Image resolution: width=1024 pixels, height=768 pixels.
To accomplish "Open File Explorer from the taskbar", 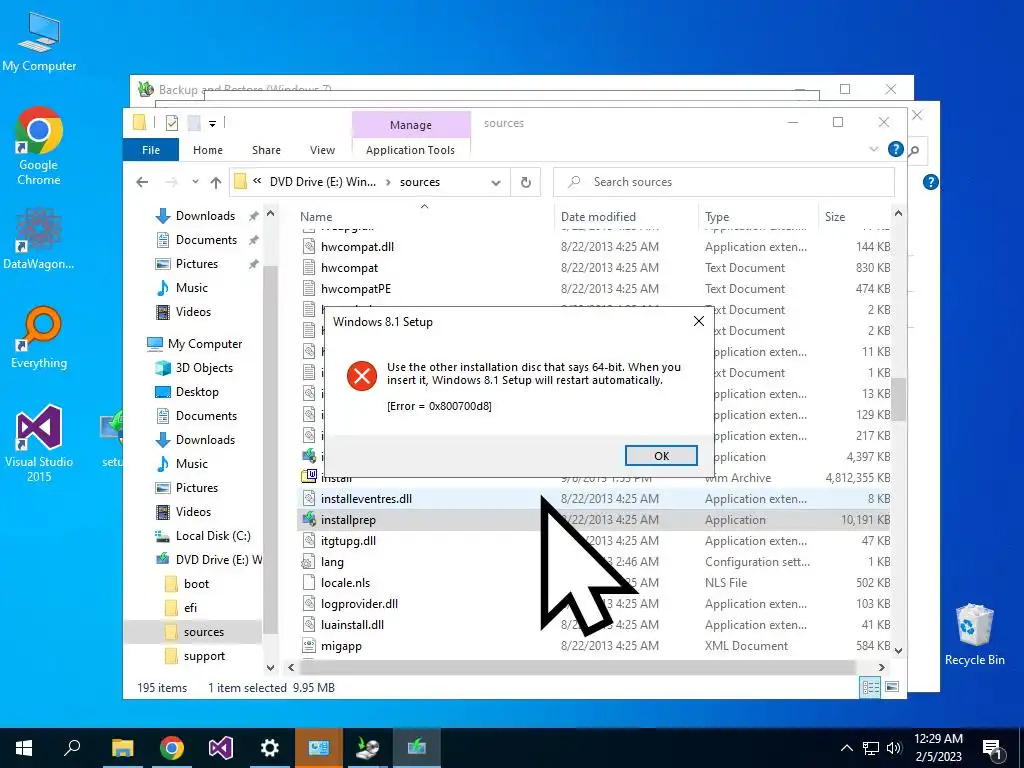I will [122, 748].
